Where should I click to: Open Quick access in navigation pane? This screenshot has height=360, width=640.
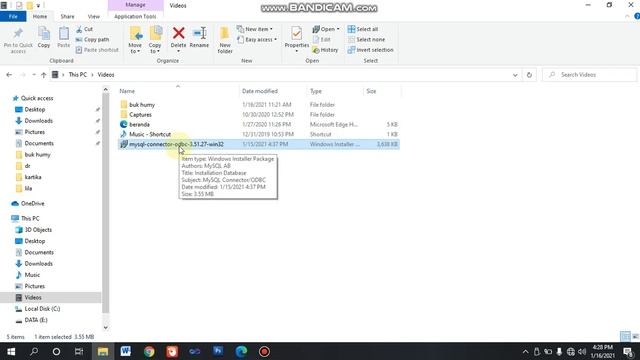coord(37,98)
